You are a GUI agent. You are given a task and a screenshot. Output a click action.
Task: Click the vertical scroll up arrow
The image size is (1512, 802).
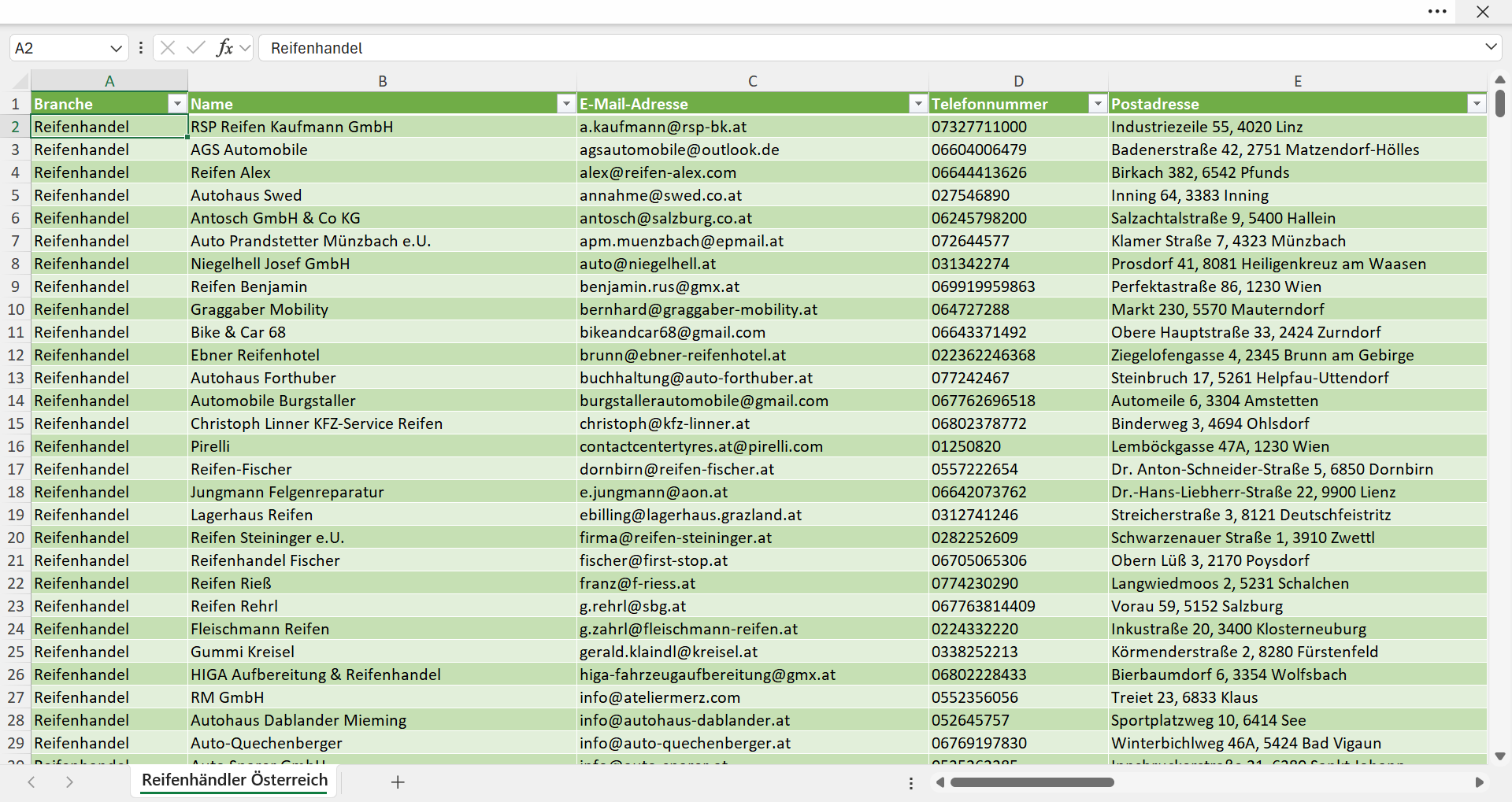[1499, 79]
